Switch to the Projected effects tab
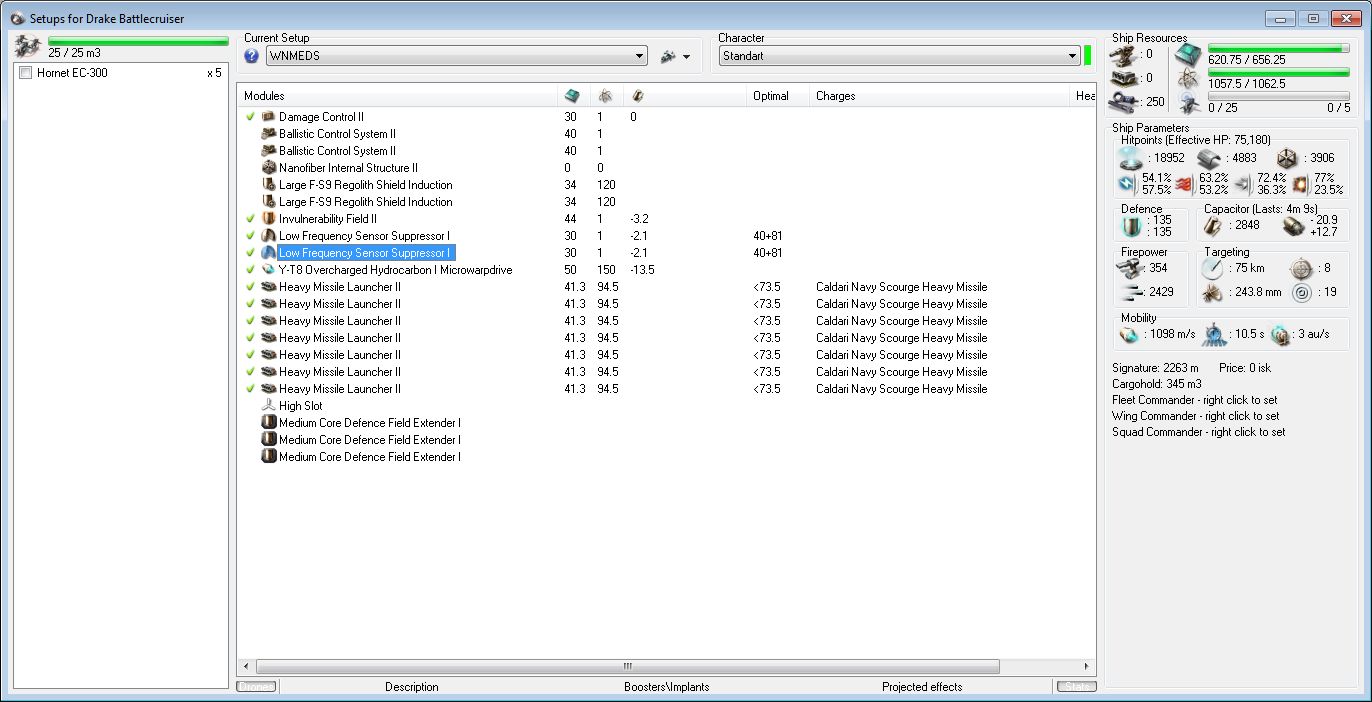 coord(922,687)
